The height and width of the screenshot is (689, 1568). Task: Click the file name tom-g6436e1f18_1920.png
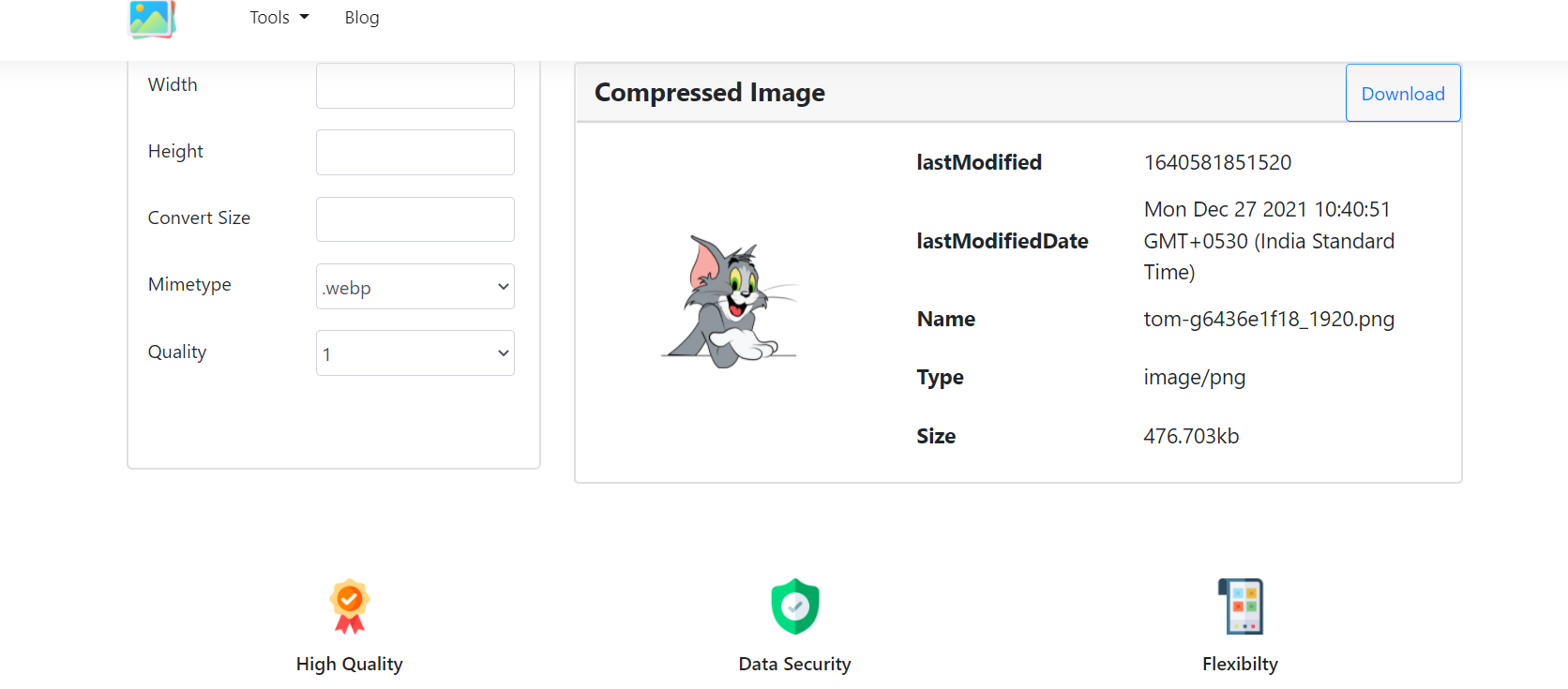point(1269,320)
